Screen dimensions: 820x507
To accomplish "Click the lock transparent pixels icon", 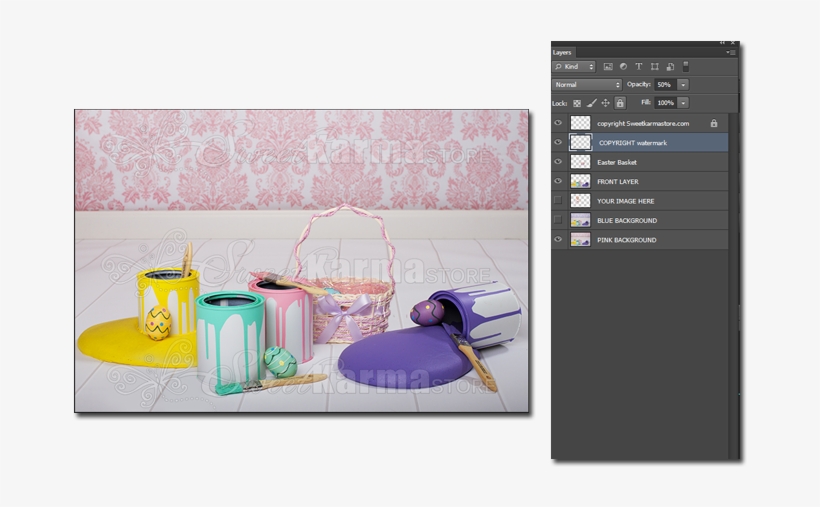I will 577,103.
